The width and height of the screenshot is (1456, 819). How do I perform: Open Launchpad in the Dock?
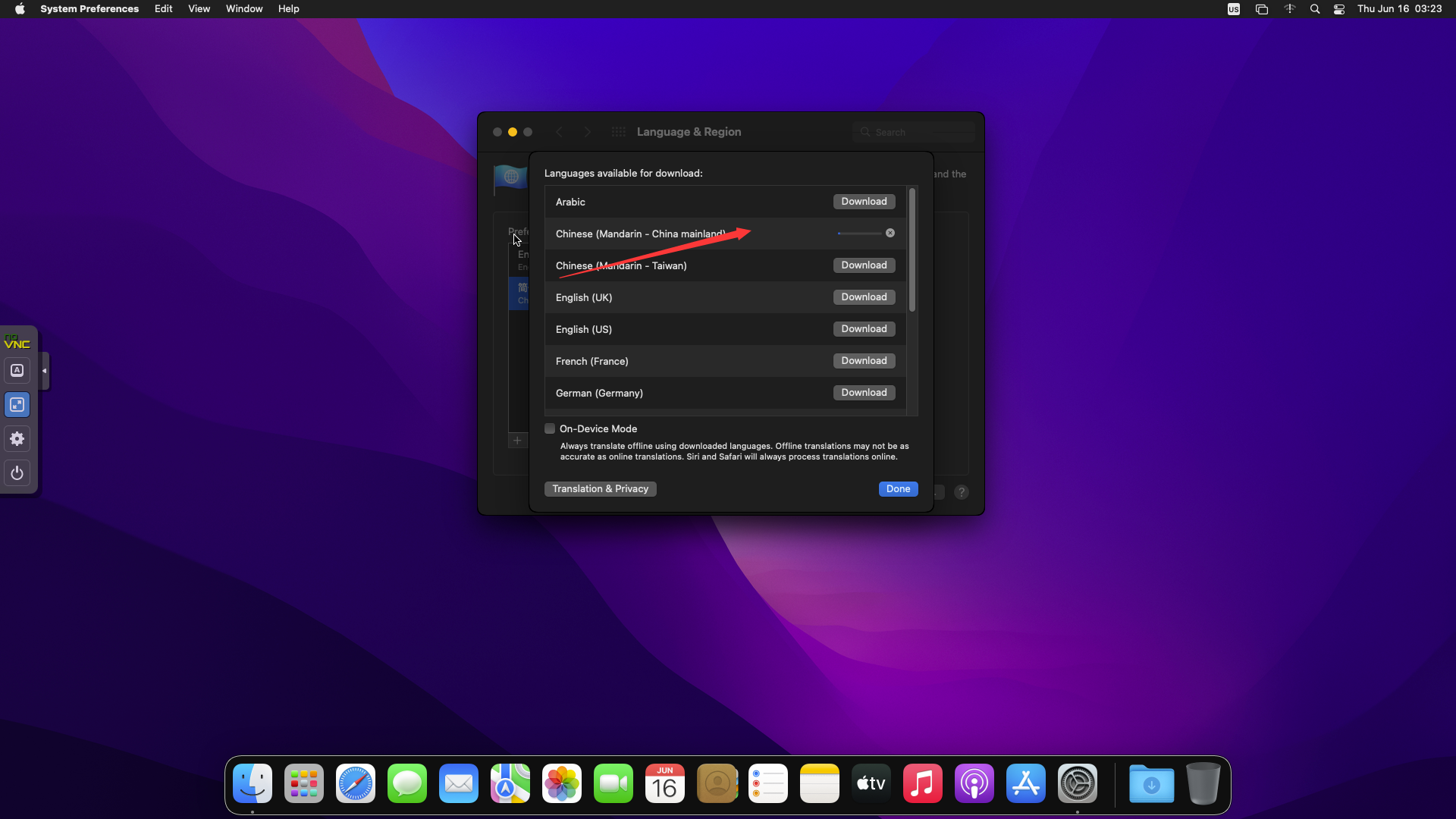[x=304, y=783]
